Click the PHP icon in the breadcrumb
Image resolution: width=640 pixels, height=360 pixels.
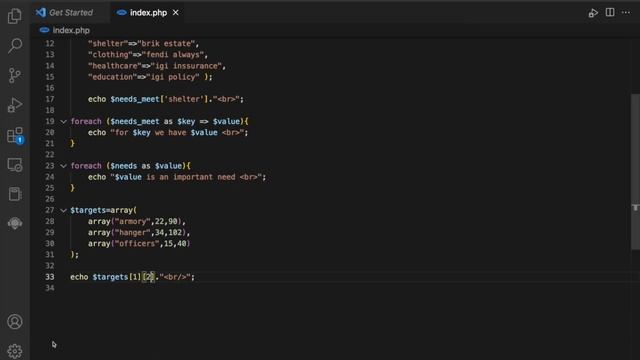pyautogui.click(x=44, y=30)
